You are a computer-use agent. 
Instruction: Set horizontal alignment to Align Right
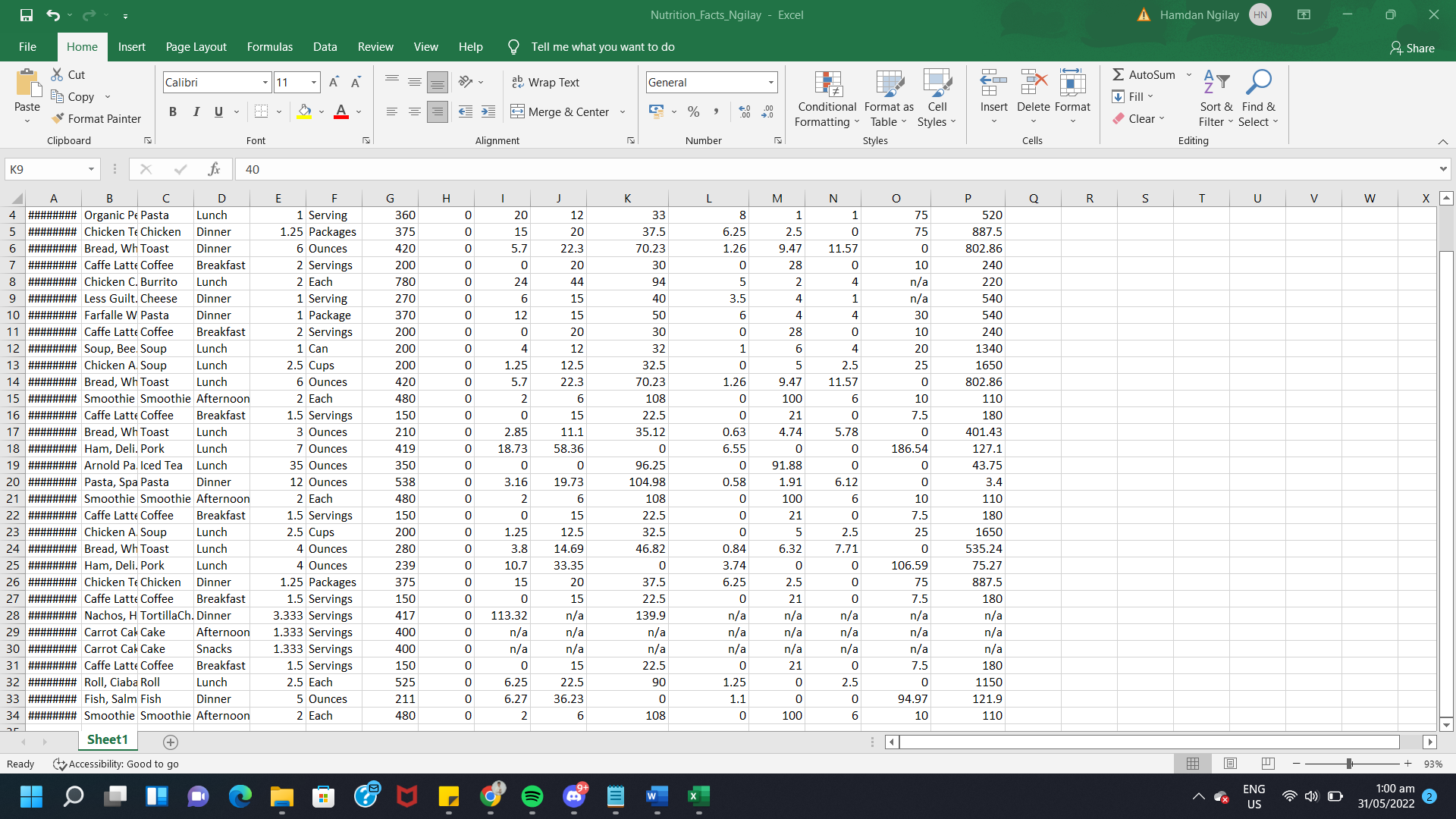pyautogui.click(x=437, y=111)
